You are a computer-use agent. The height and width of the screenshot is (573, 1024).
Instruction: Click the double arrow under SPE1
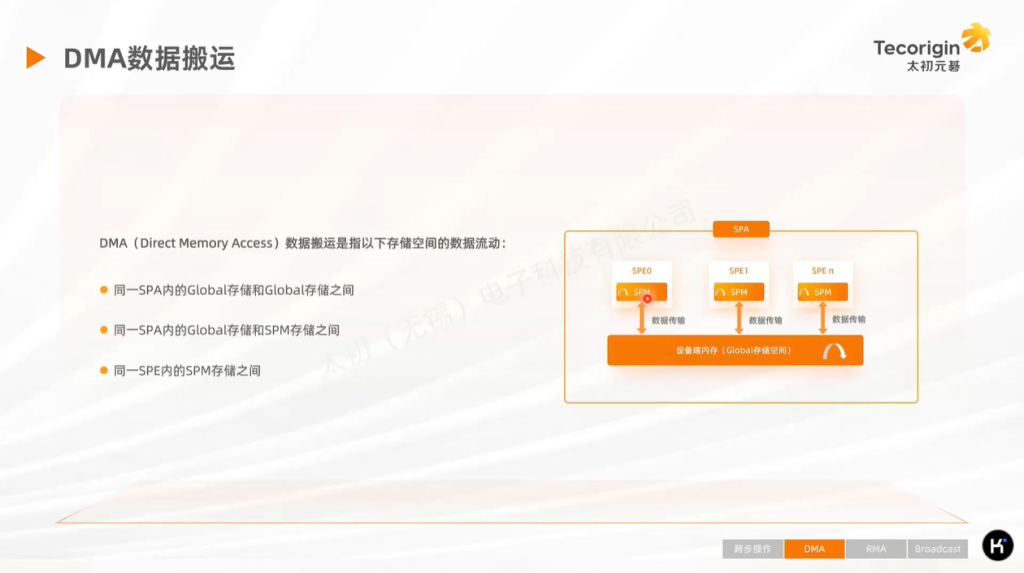pos(739,319)
